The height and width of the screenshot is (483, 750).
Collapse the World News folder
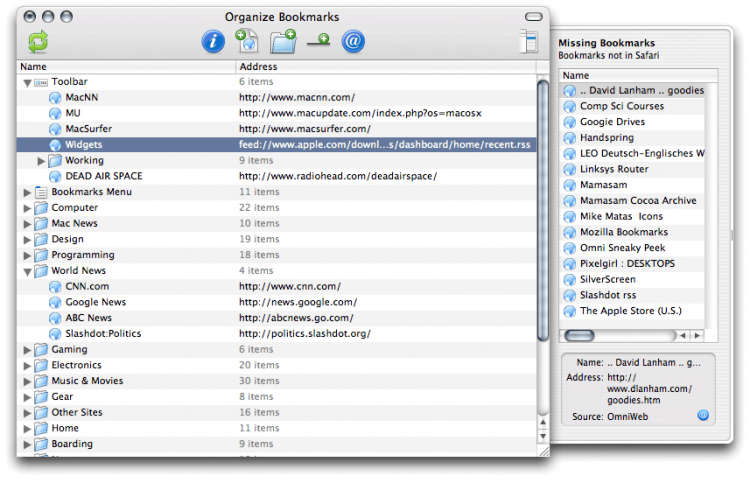click(x=28, y=271)
